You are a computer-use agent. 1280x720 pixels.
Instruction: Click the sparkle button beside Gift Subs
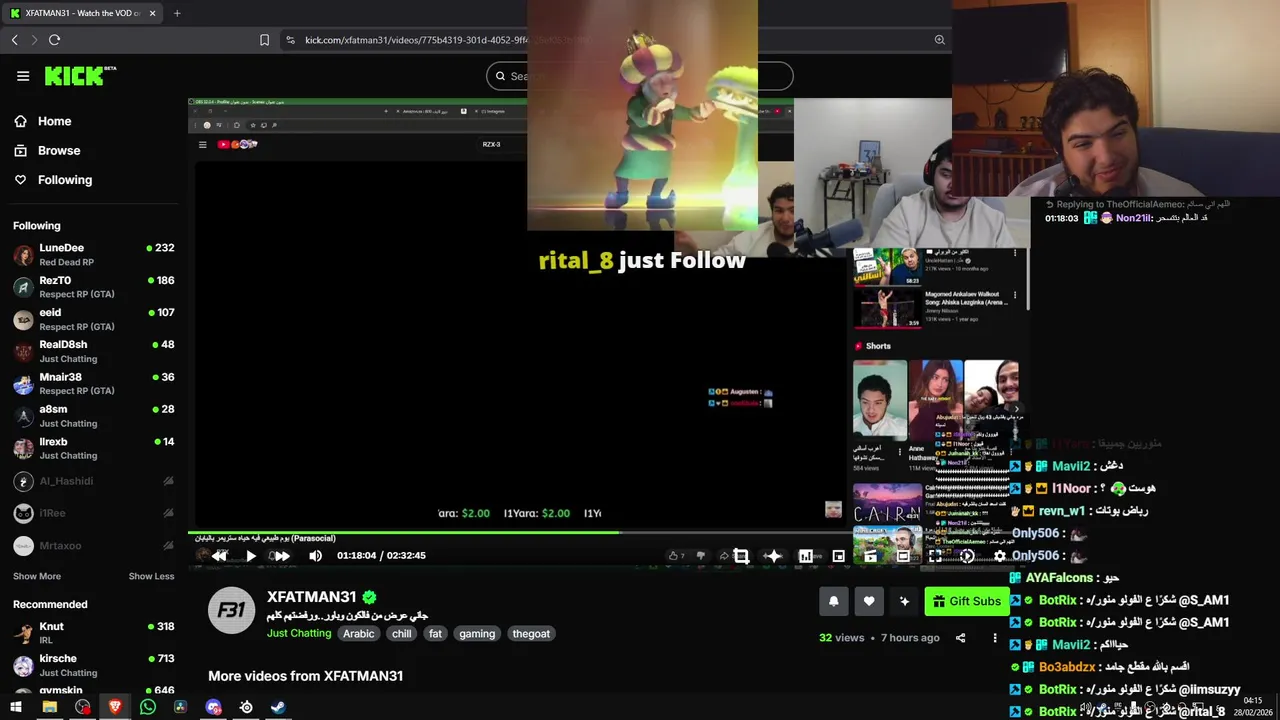[904, 601]
